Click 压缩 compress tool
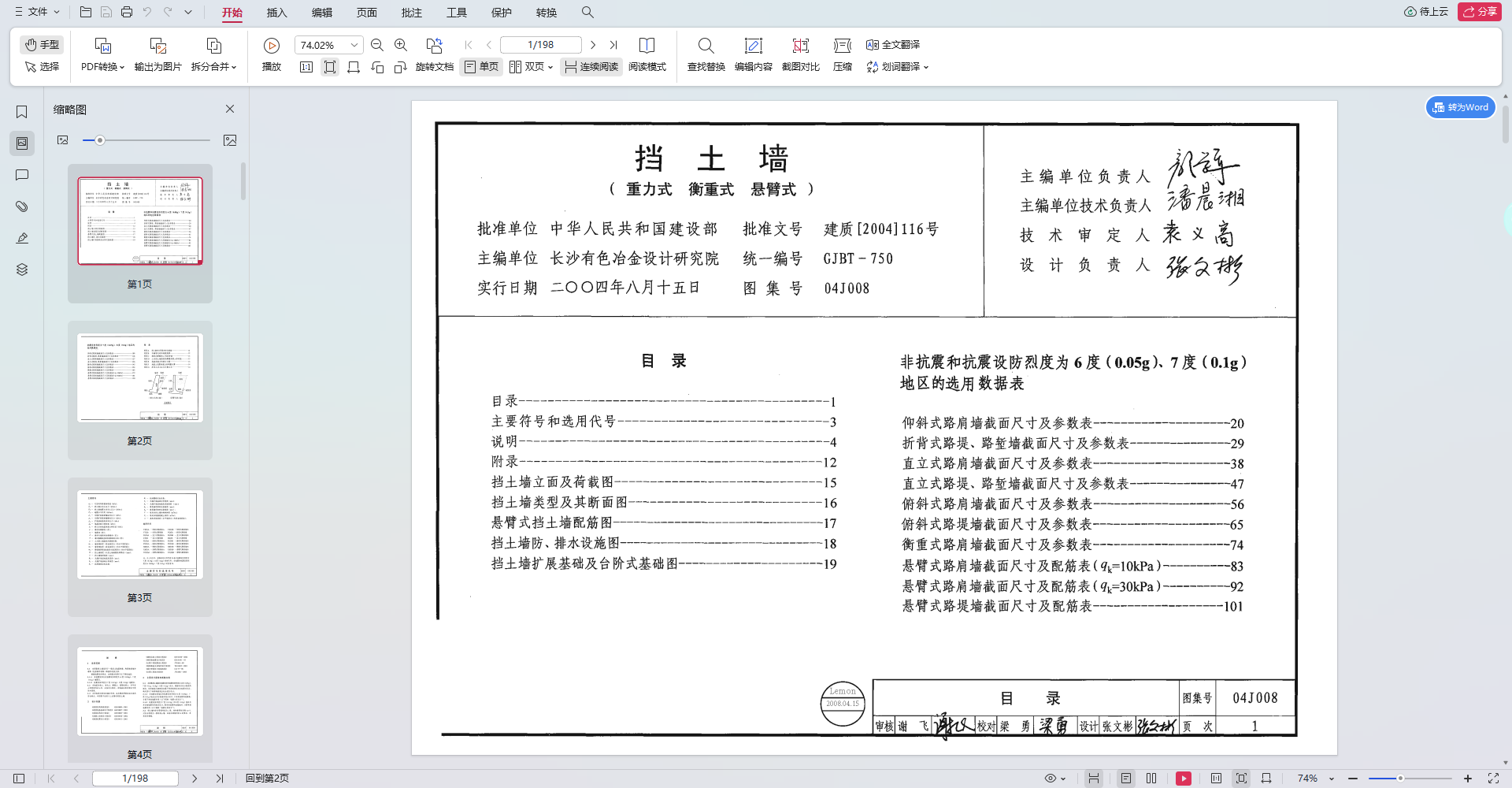 (x=843, y=54)
